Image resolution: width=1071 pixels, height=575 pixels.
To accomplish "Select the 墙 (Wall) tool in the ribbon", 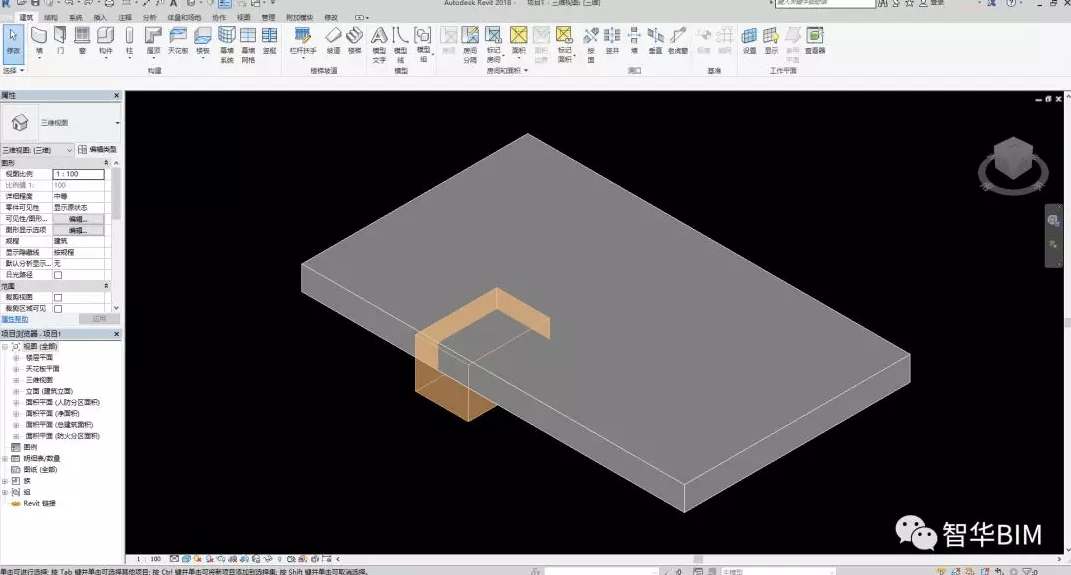I will (x=39, y=39).
